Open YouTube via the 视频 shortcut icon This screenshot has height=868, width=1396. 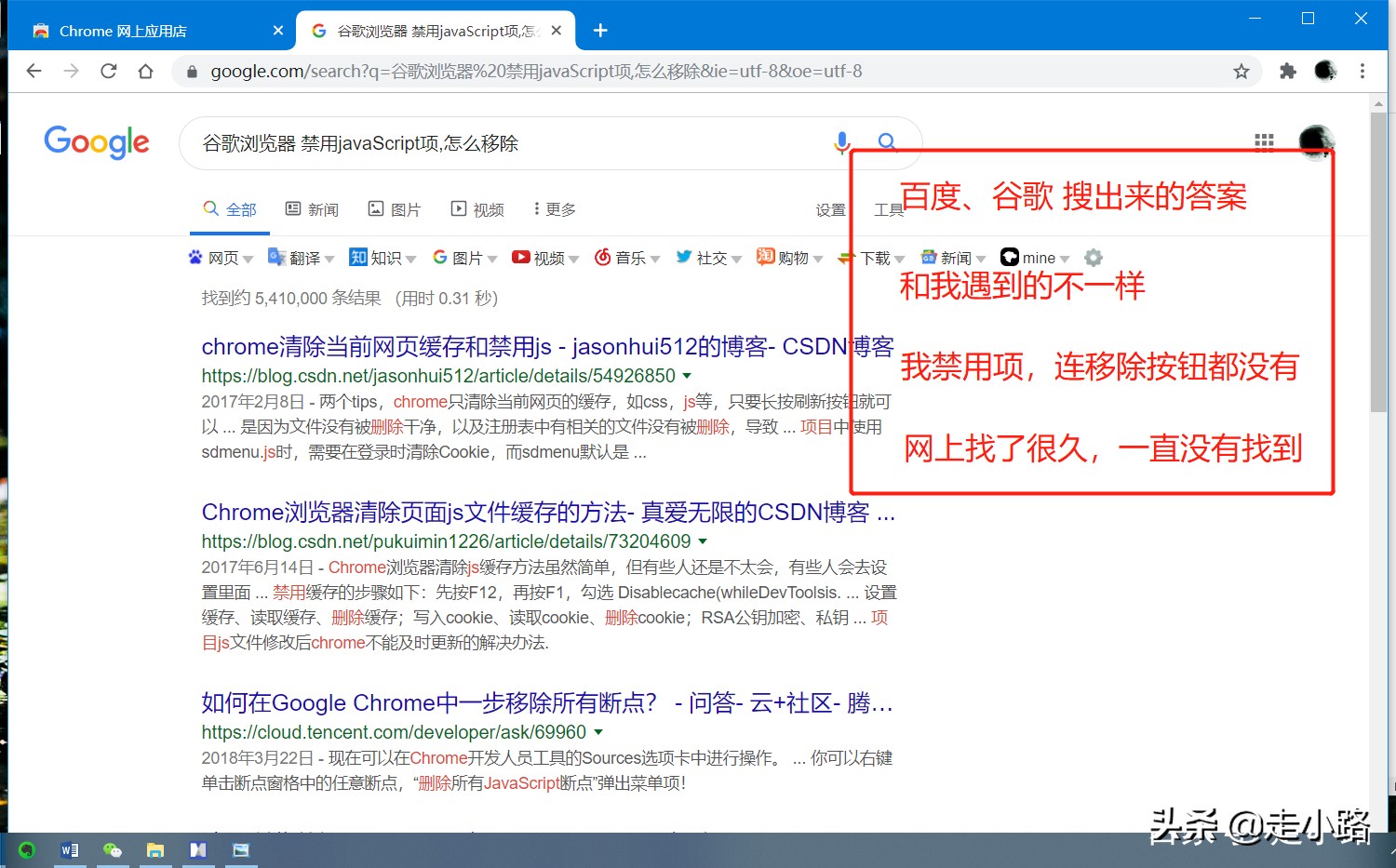click(521, 257)
